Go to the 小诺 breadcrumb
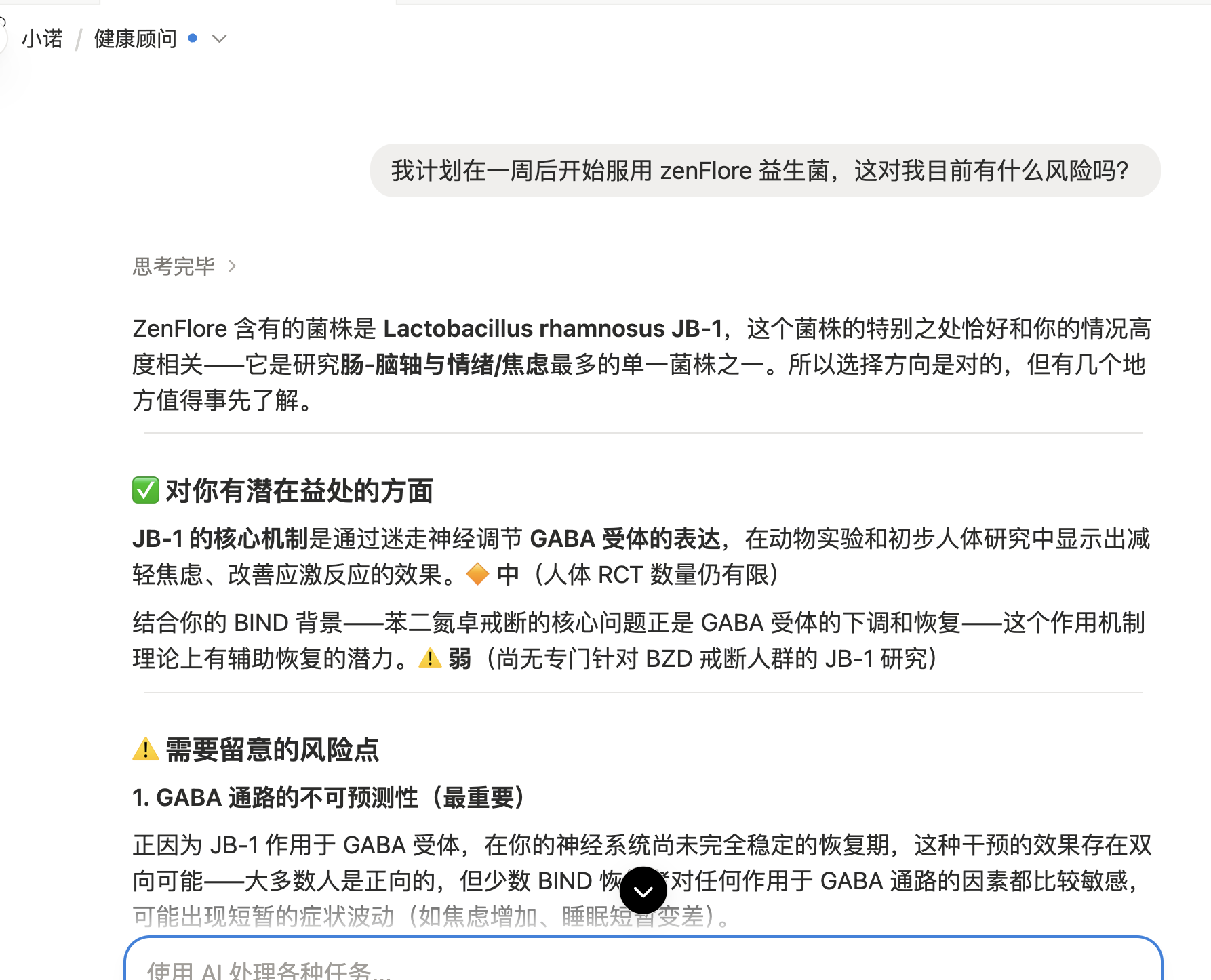This screenshot has height=980, width=1211. [42, 39]
